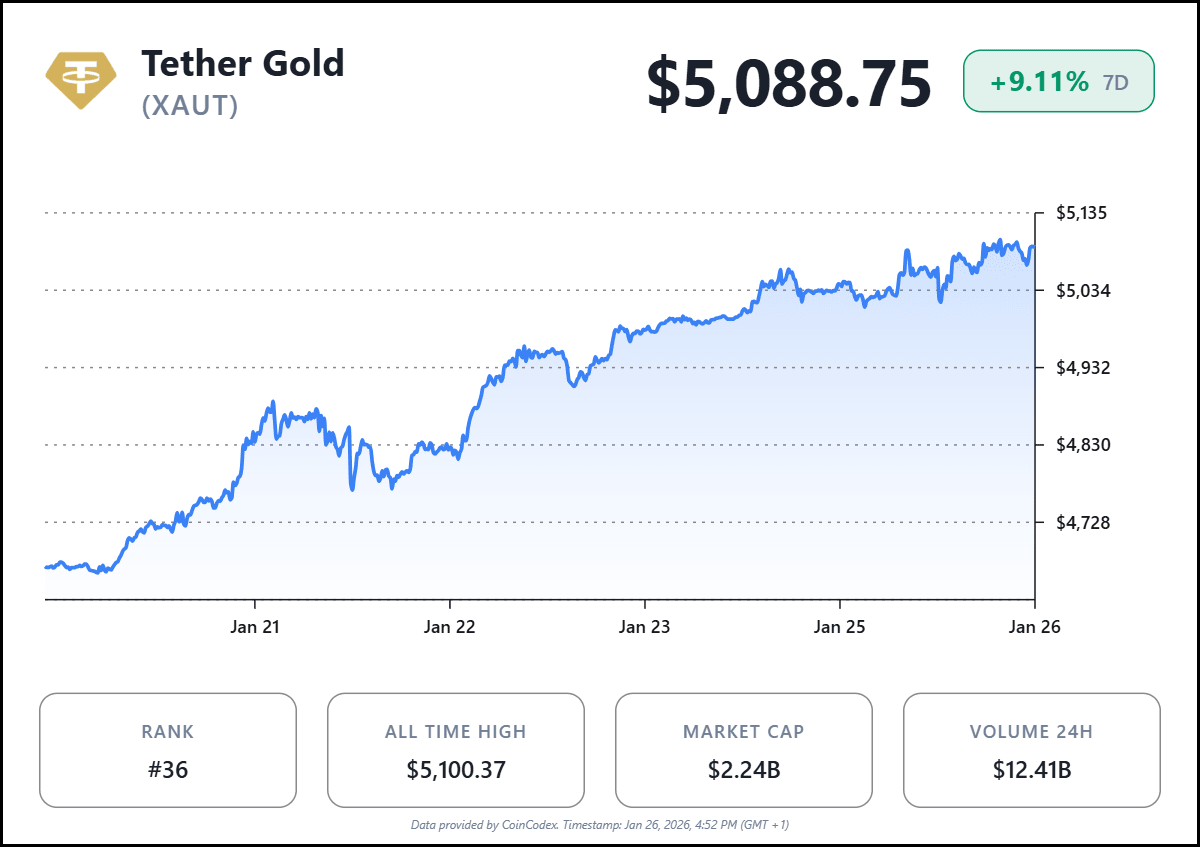The width and height of the screenshot is (1200, 847).
Task: Open the Volume 24H $12.41B card
Action: coord(1031,750)
